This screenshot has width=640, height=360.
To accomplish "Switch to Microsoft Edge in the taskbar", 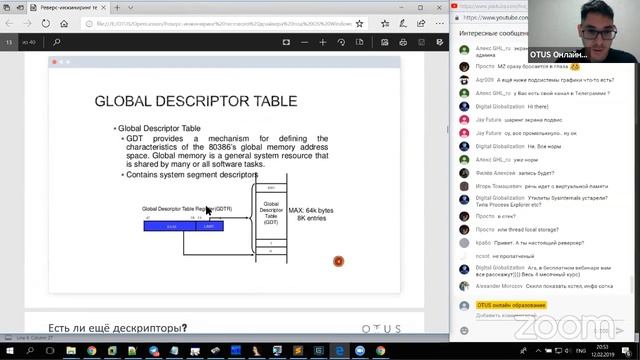I will click(339, 351).
